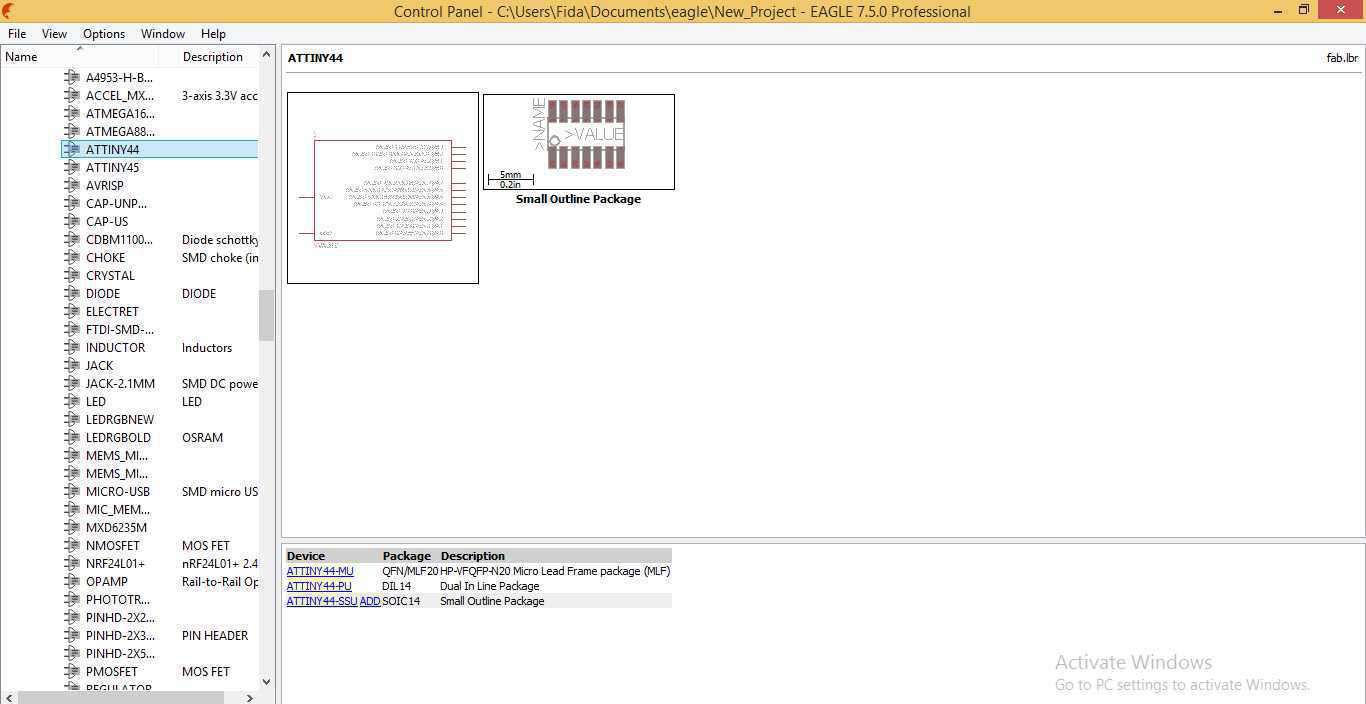1366x704 pixels.
Task: Click the device icon beside LEDRGBNEW
Action: point(72,419)
